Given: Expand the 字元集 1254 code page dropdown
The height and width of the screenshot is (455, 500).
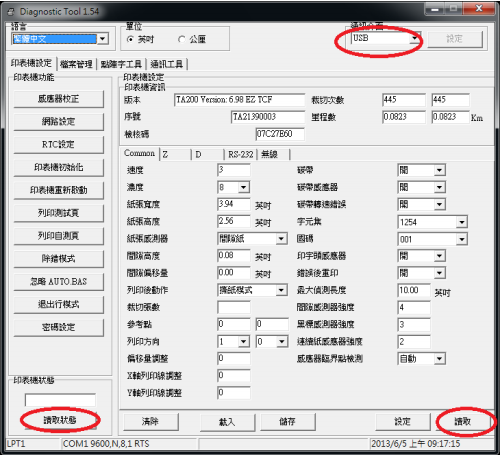Looking at the screenshot, I should 462,222.
